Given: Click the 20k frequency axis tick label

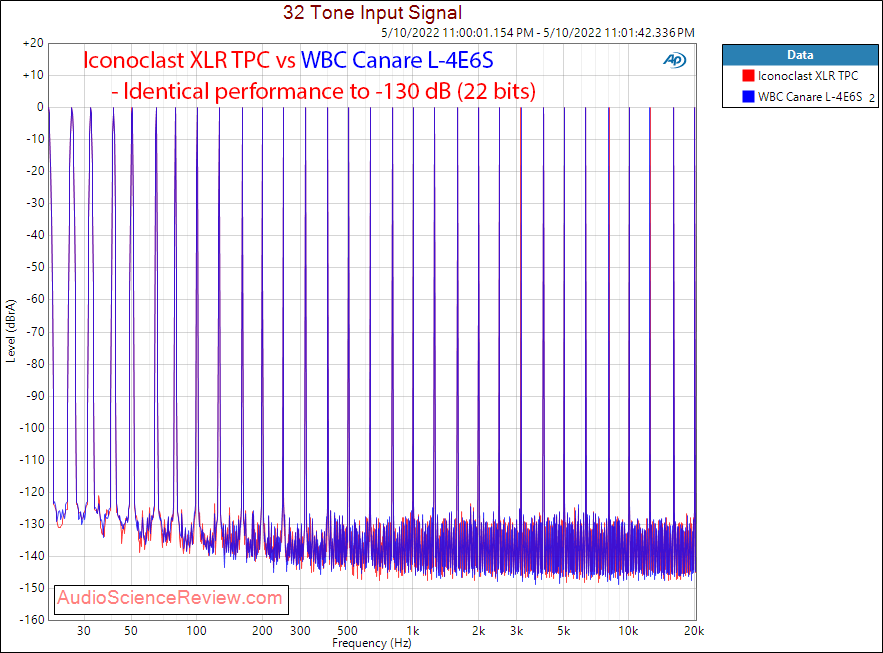Looking at the screenshot, I should click(x=694, y=631).
